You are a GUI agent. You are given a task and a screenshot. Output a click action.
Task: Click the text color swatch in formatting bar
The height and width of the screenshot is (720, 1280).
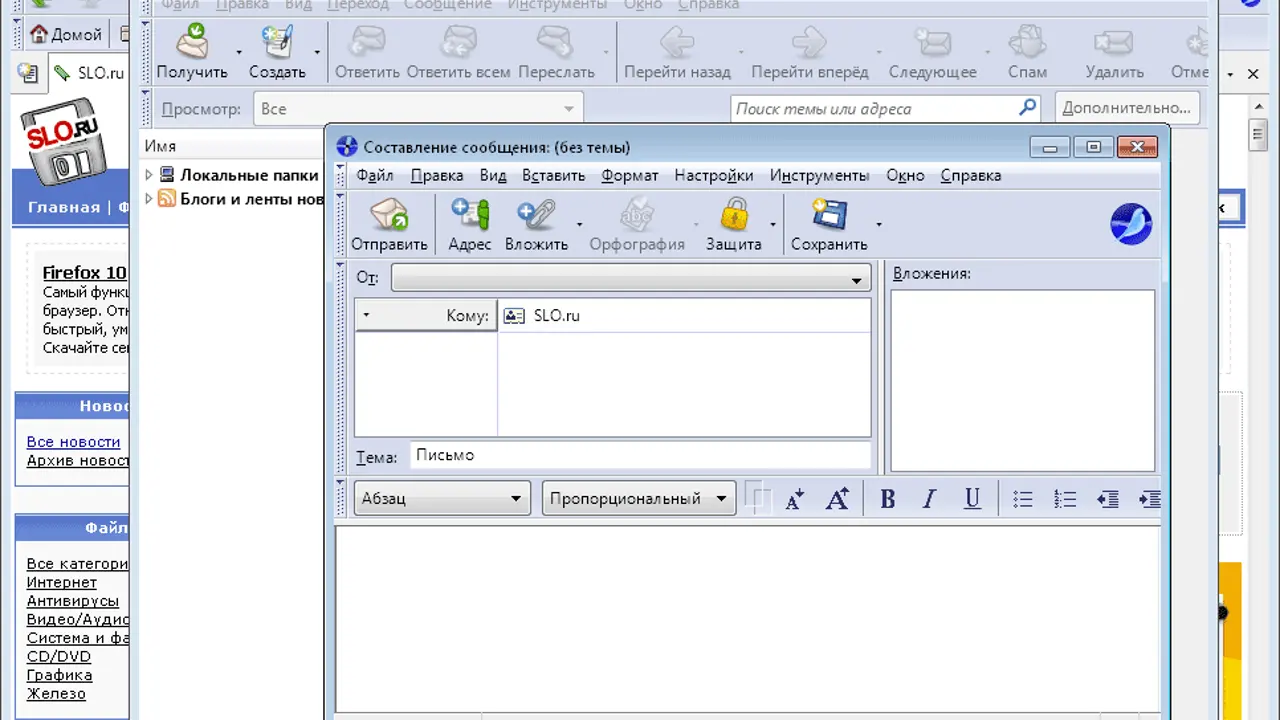coord(755,497)
